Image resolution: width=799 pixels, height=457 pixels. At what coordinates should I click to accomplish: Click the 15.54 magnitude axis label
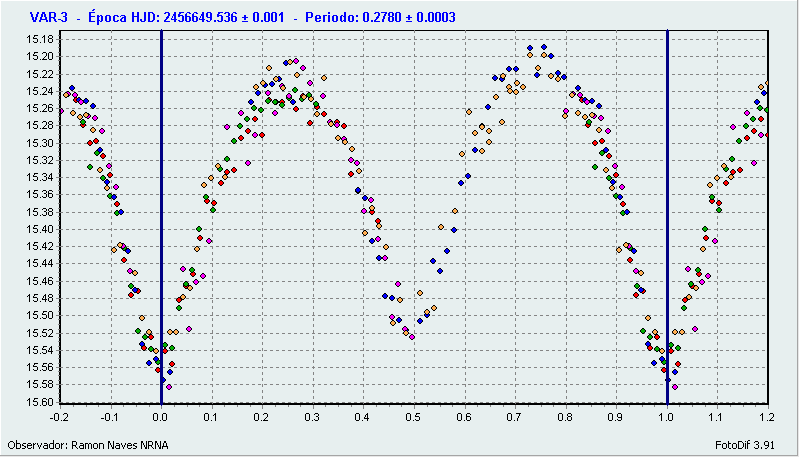[40, 350]
